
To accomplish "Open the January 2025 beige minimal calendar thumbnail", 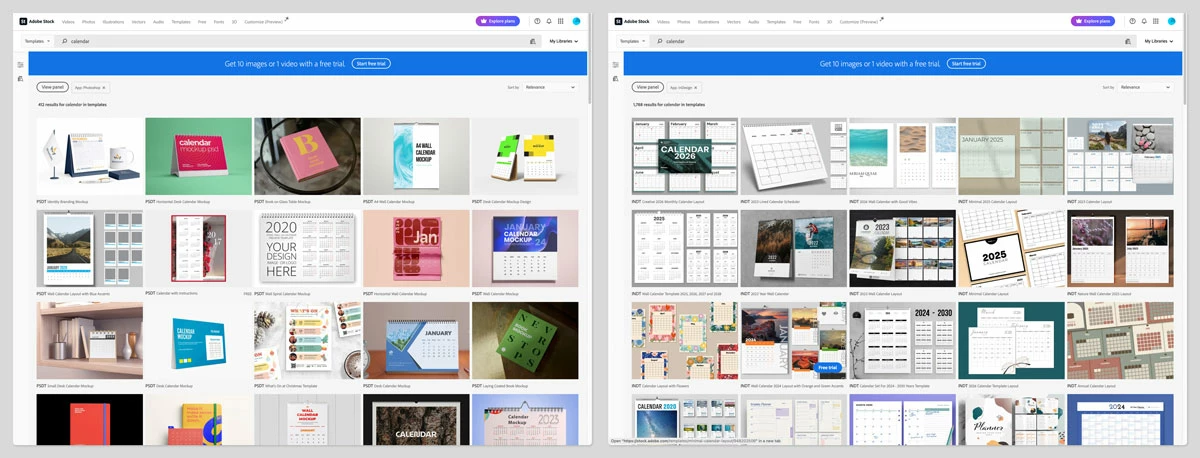I will pyautogui.click(x=1011, y=156).
